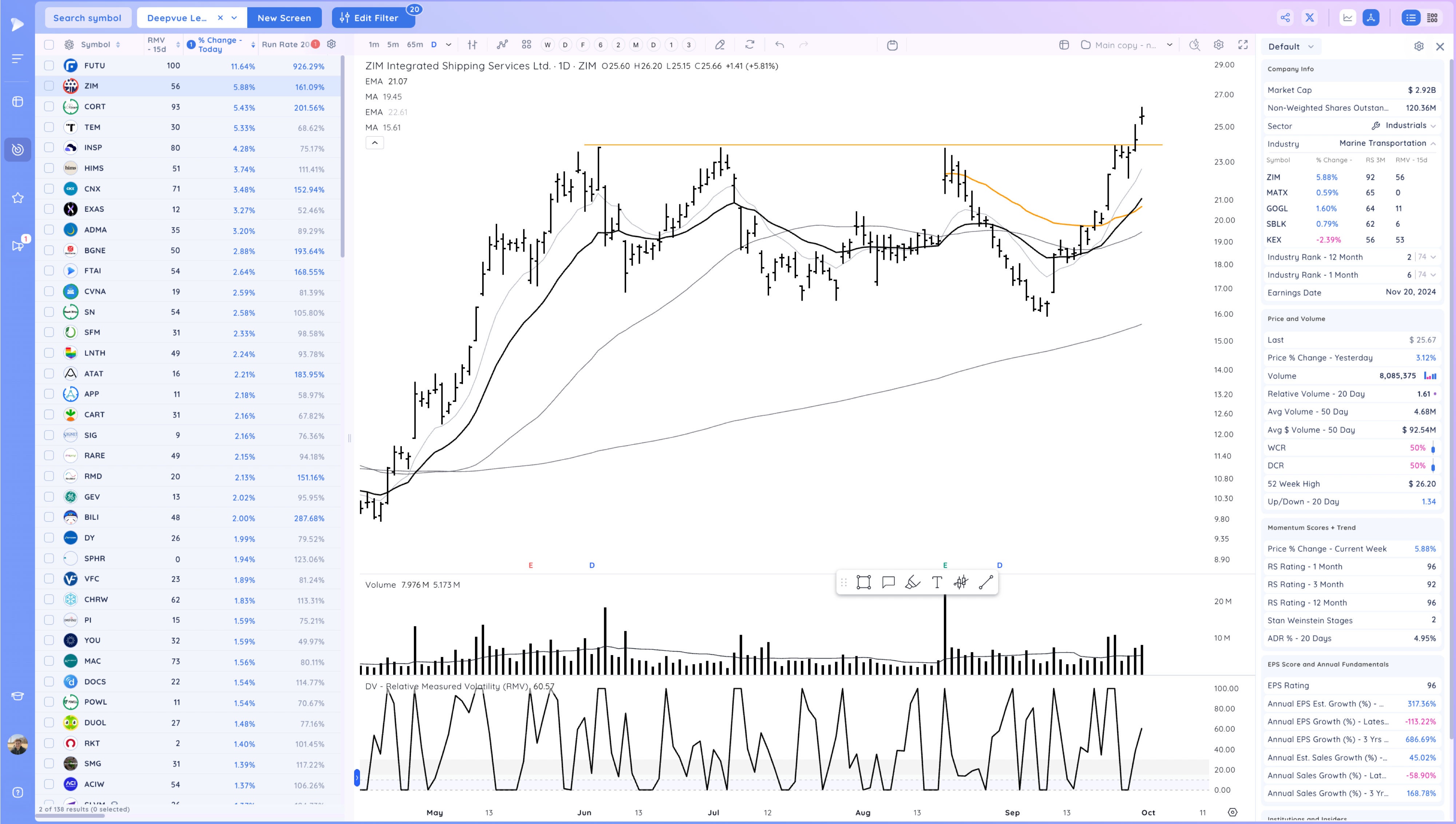Open the screener radar icon in left sidebar
This screenshot has width=1456, height=824.
(17, 150)
